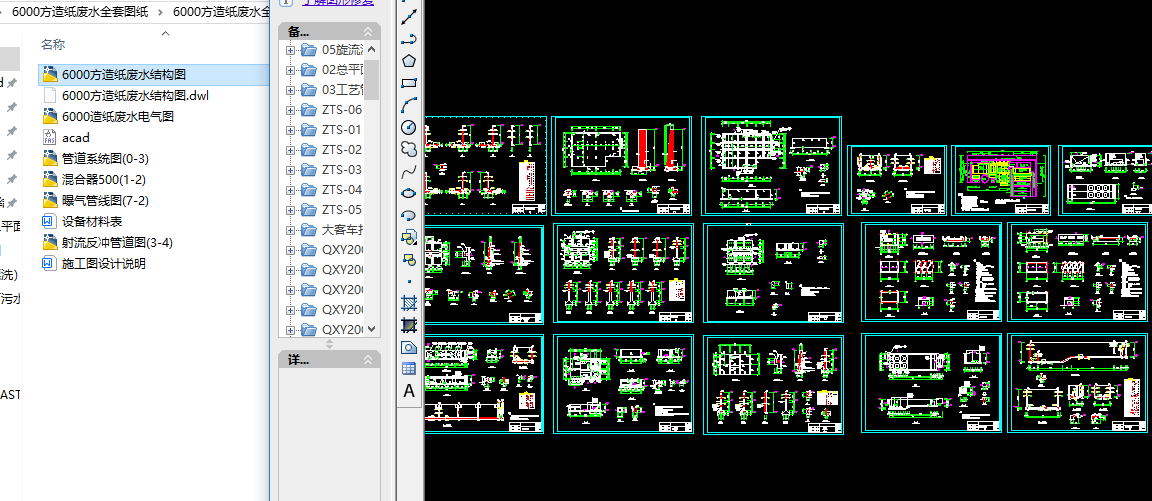
Task: Click the 6000造纸废水电气图 drawing file icon
Action: 50,116
